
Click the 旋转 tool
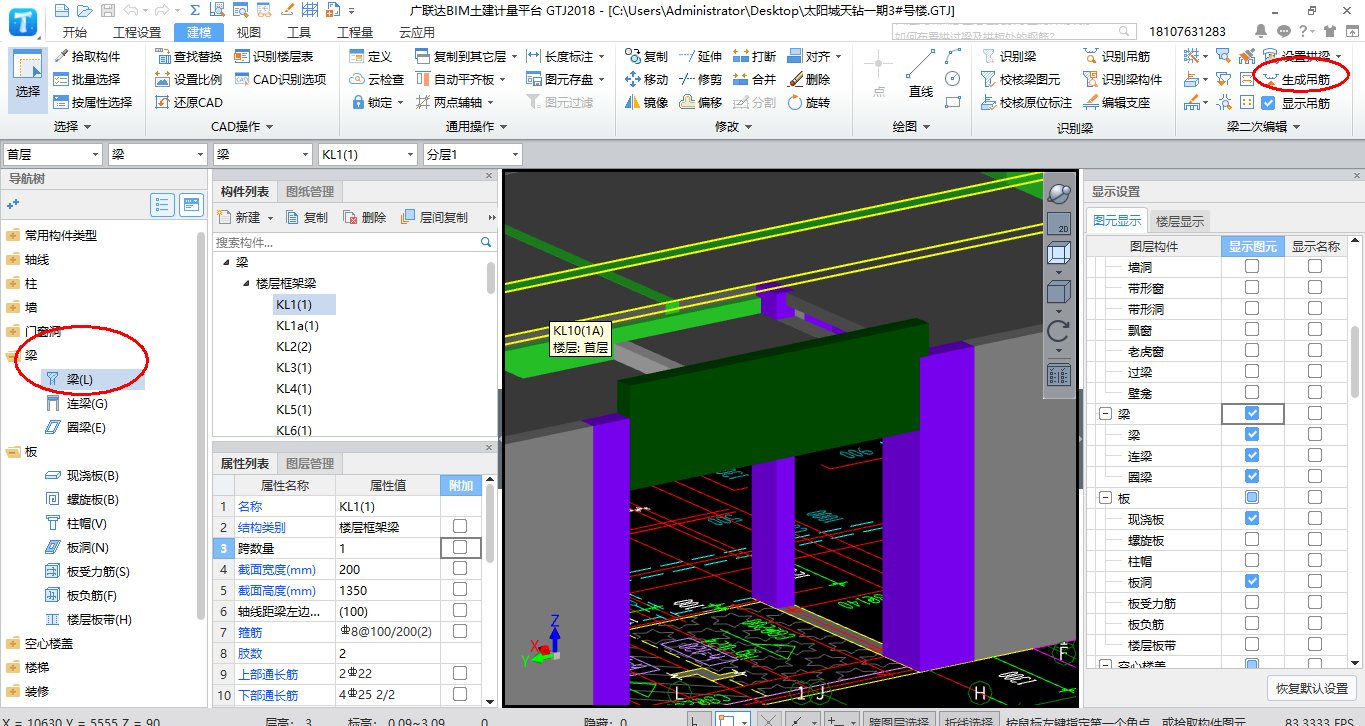click(x=808, y=102)
